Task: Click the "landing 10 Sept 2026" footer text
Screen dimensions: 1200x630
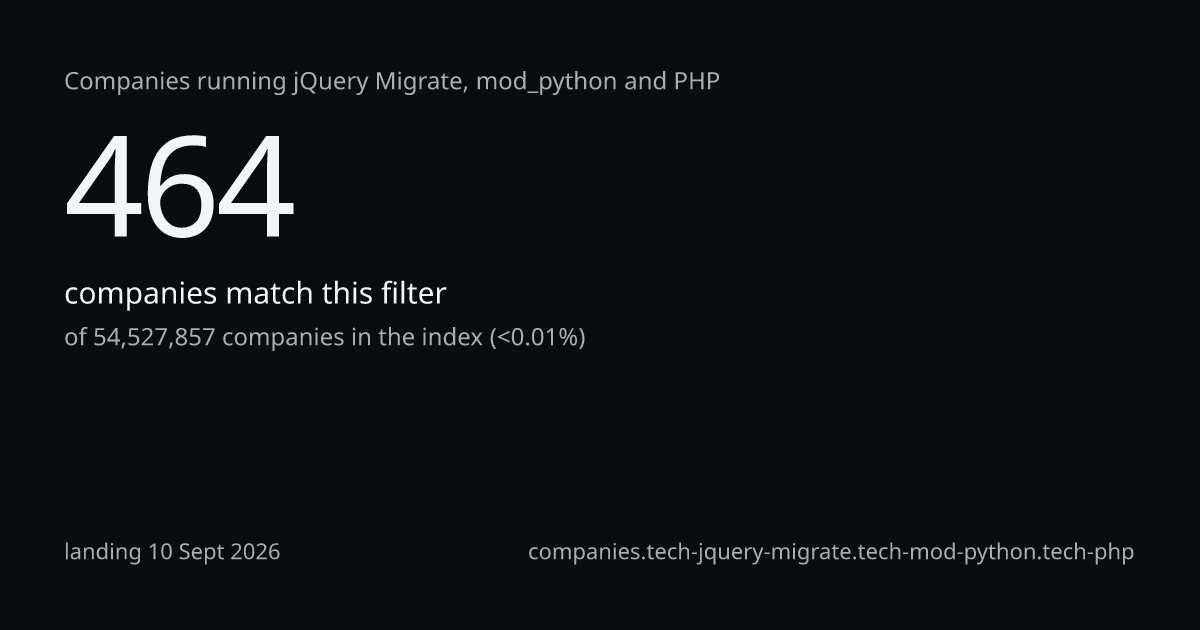Action: click(x=172, y=552)
